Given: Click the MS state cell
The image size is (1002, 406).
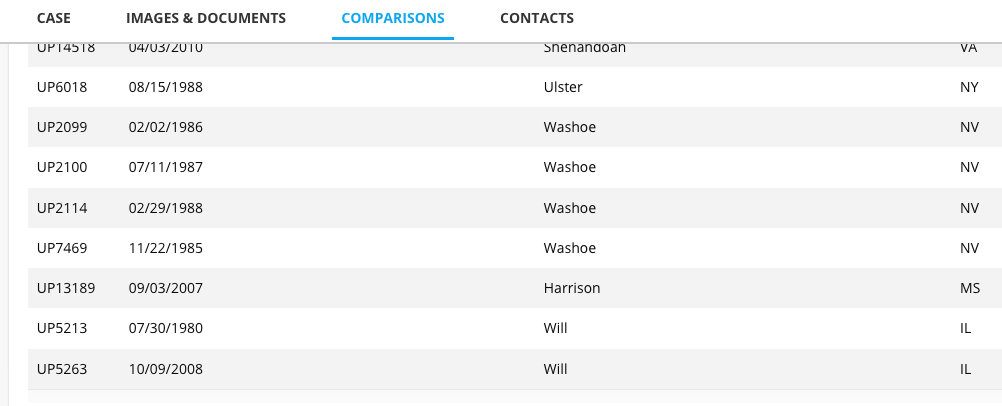Looking at the screenshot, I should (x=968, y=288).
